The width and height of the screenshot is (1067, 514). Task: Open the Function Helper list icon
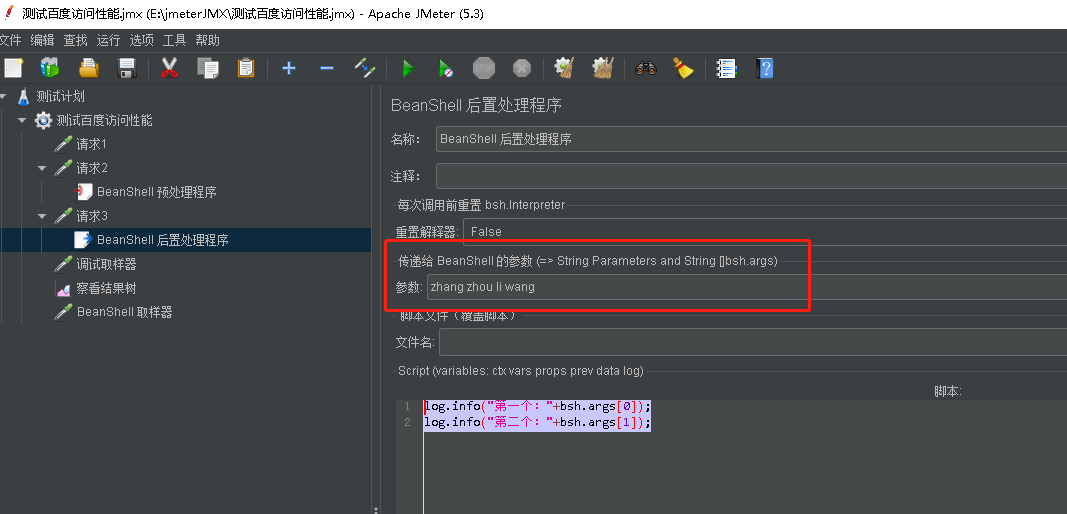coord(726,68)
